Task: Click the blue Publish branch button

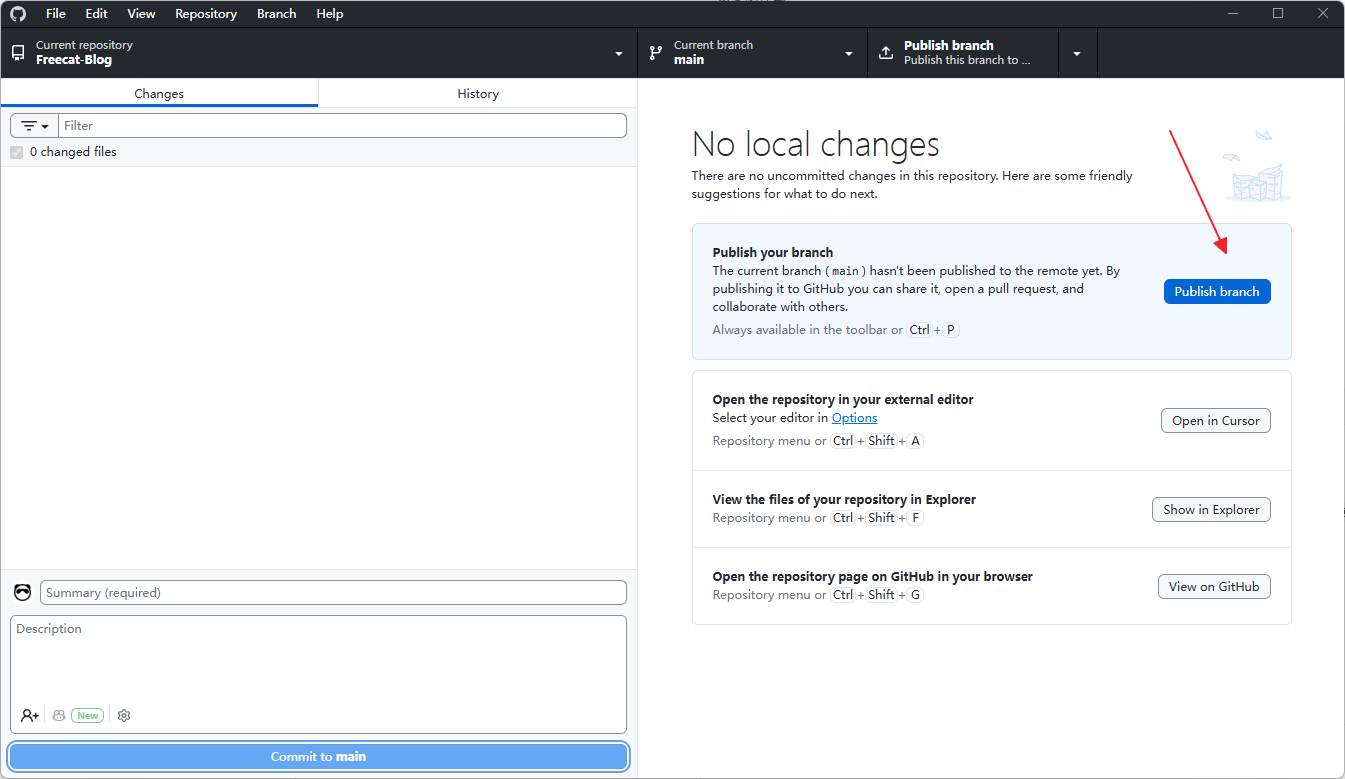Action: coord(1217,291)
